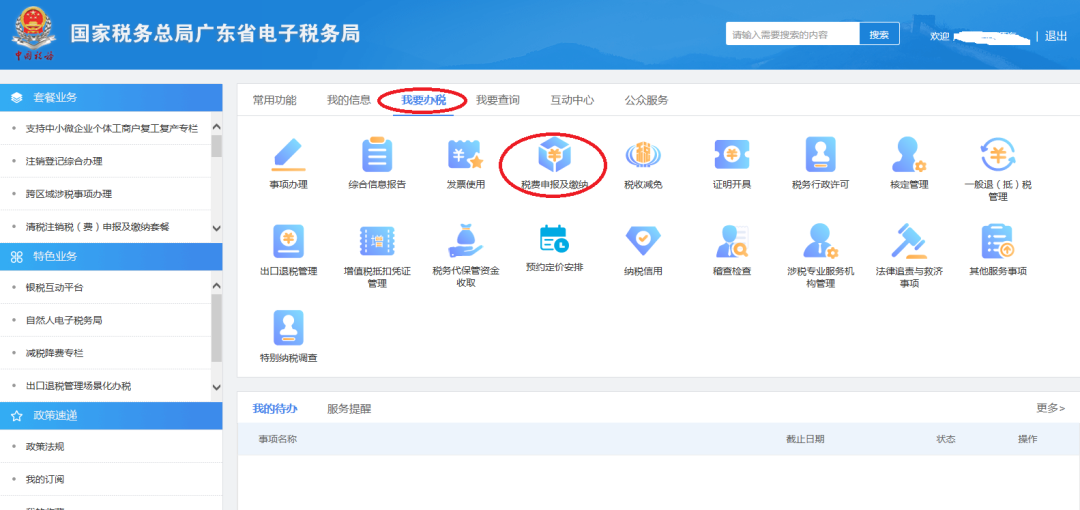Open the 预约定价安排 icon
This screenshot has height=510, width=1080.
point(554,240)
